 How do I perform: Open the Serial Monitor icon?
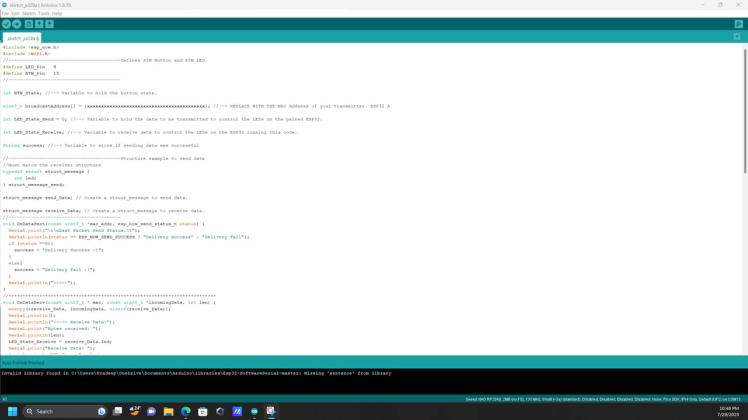(x=738, y=24)
